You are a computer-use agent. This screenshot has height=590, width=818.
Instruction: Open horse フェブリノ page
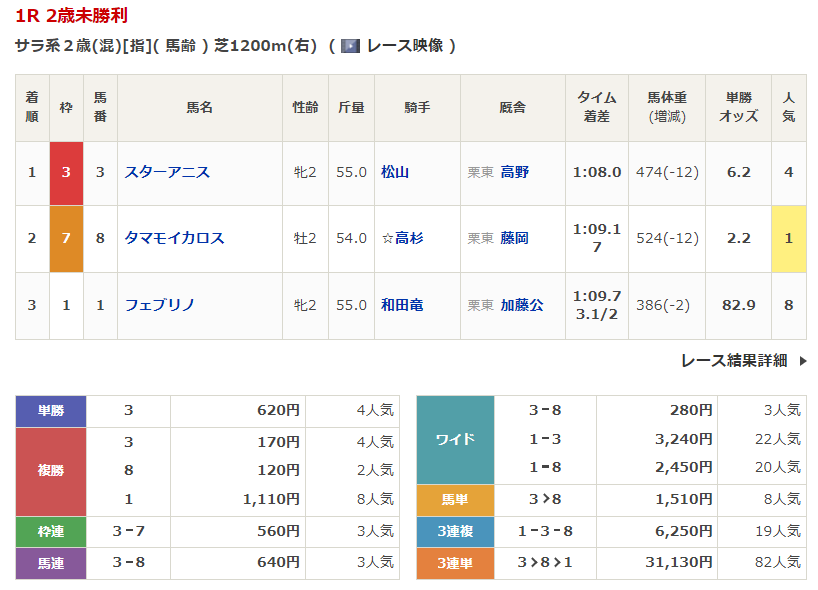160,305
